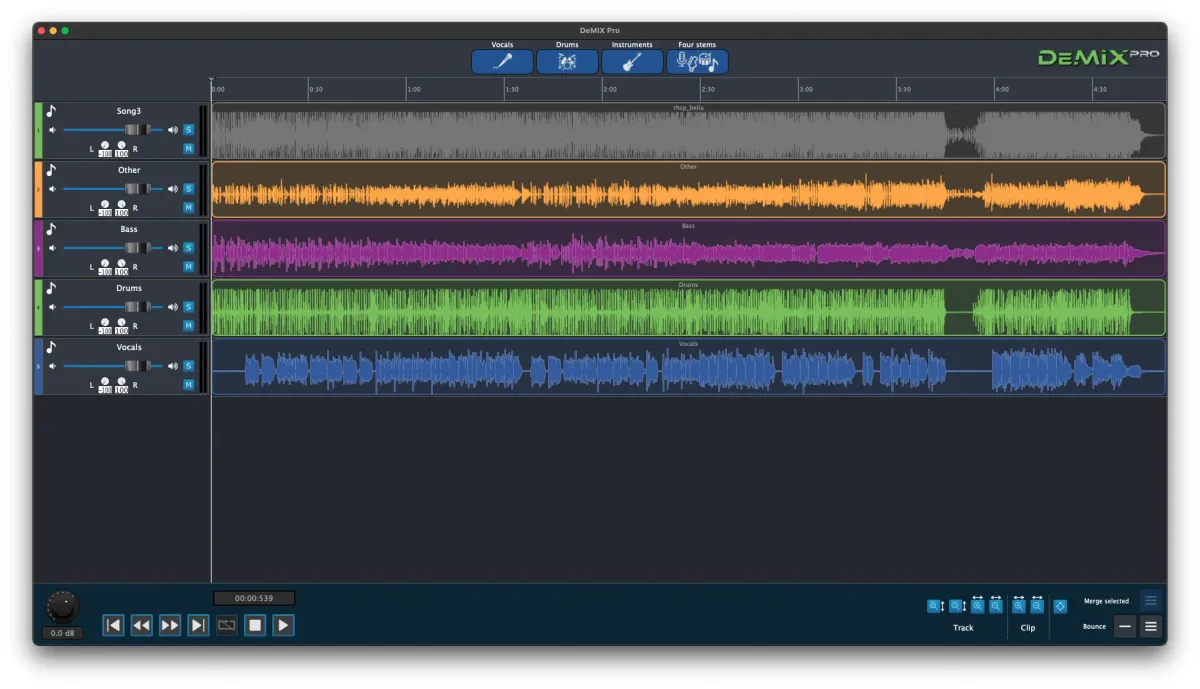Click the right pan knob on Vocals
The image size is (1200, 689).
click(121, 382)
